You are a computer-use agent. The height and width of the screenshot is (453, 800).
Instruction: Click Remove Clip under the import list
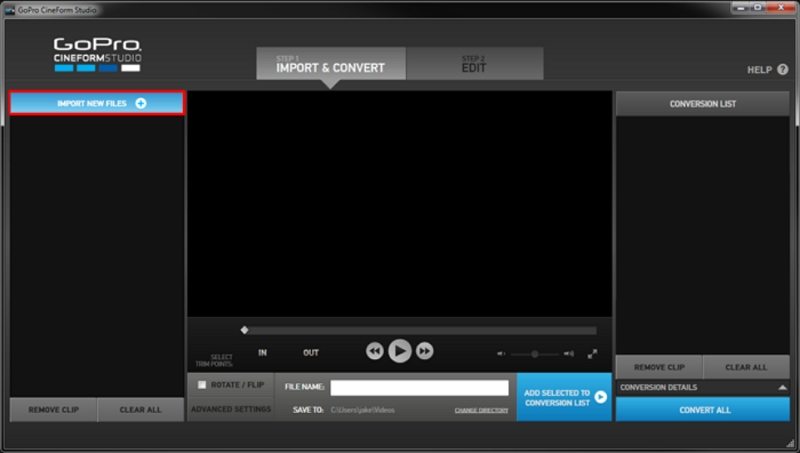[54, 410]
